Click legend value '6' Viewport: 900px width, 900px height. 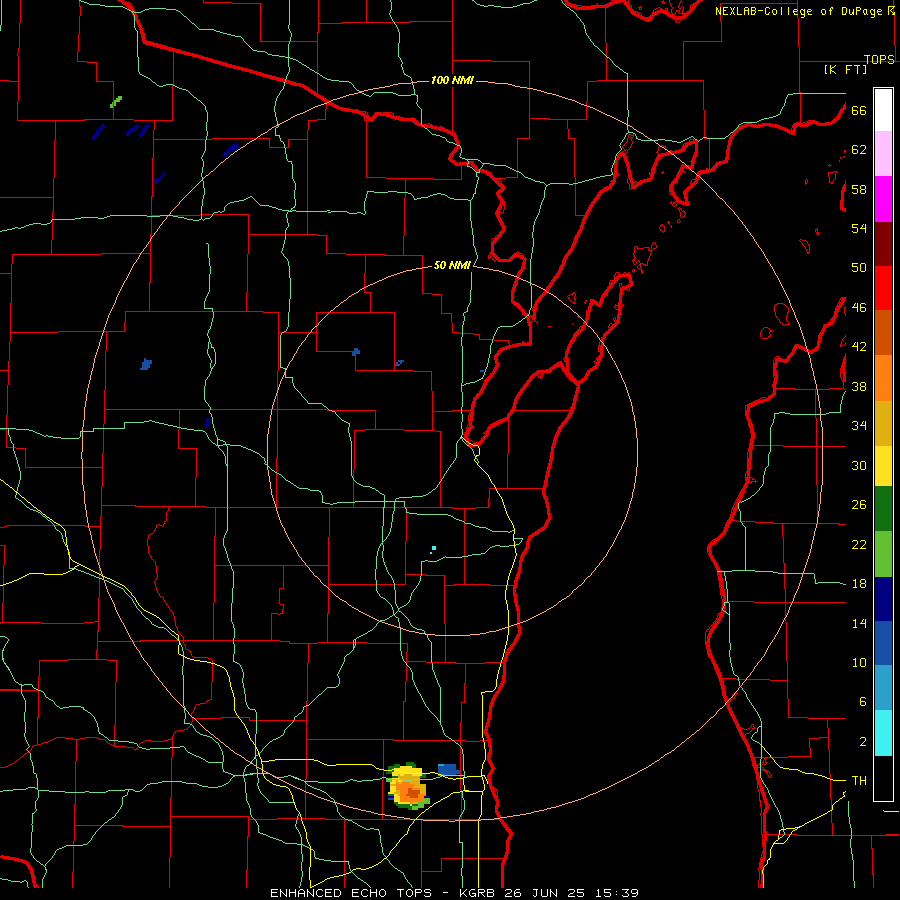point(863,702)
